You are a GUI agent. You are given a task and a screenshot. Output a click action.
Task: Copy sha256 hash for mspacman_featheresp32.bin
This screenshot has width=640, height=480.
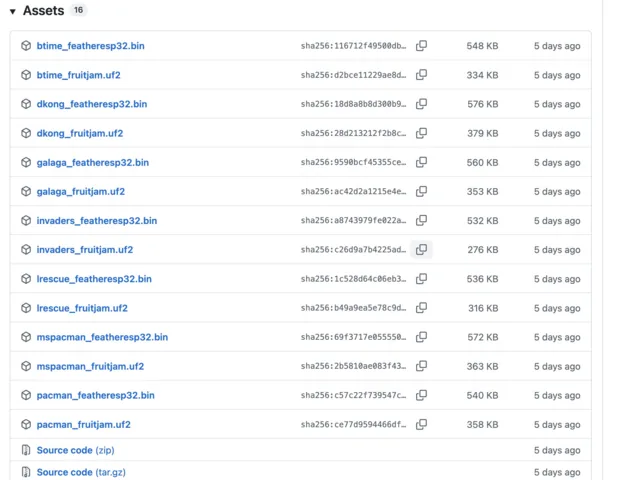[x=421, y=337]
